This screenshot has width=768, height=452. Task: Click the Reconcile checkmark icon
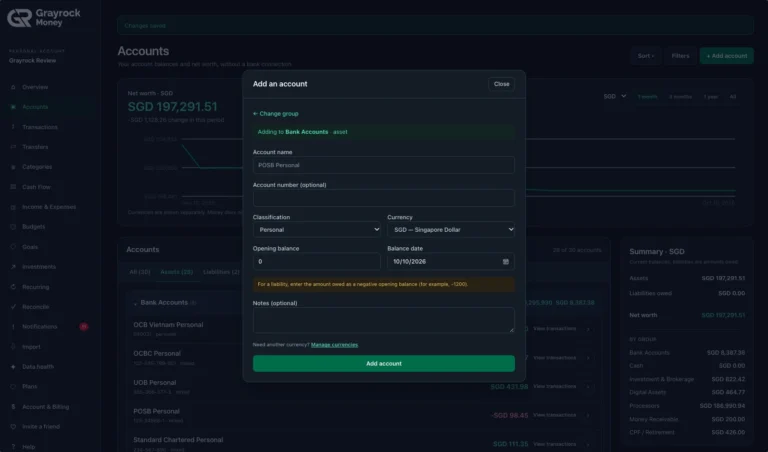coord(13,307)
